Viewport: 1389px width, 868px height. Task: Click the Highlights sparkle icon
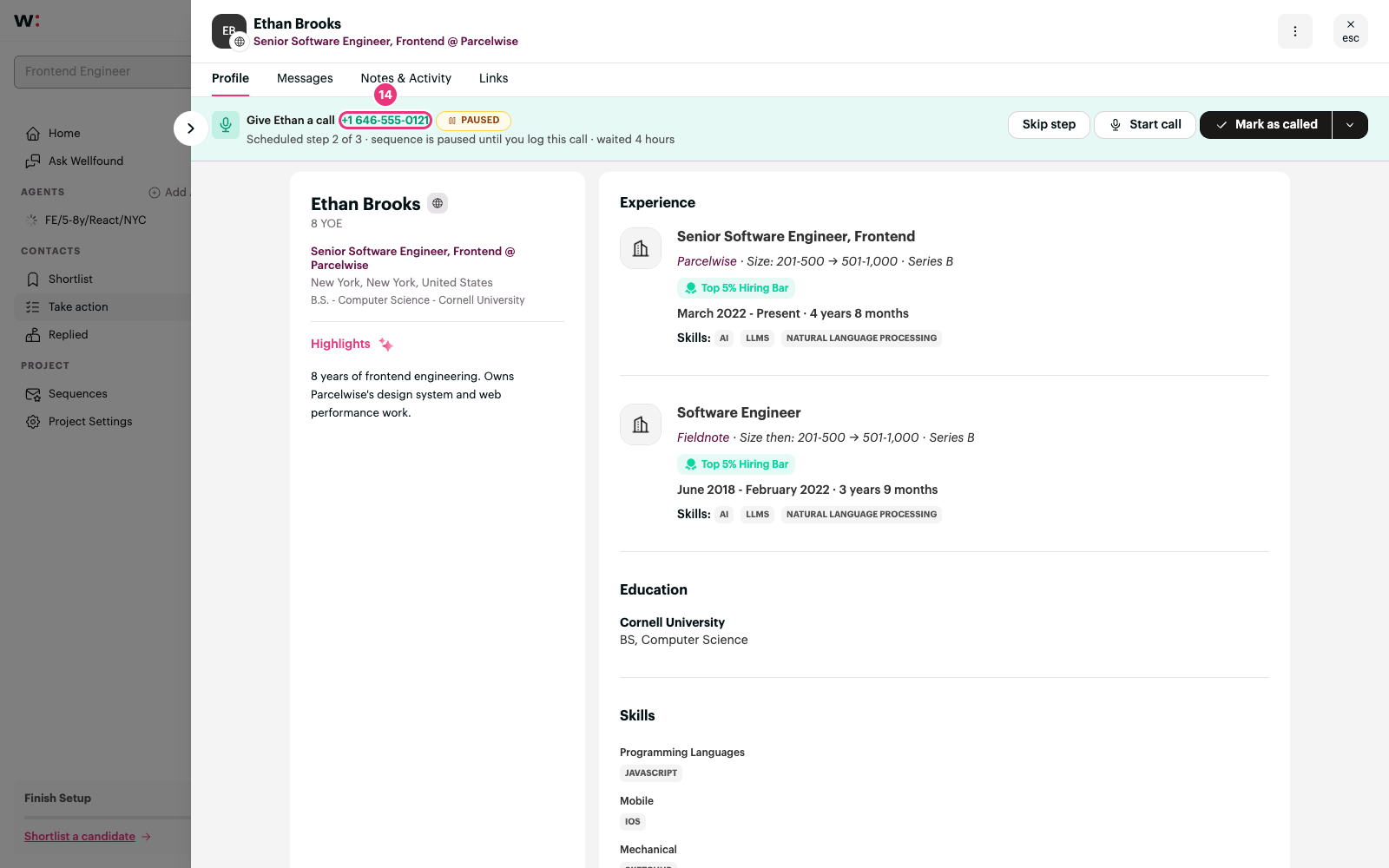pyautogui.click(x=385, y=345)
